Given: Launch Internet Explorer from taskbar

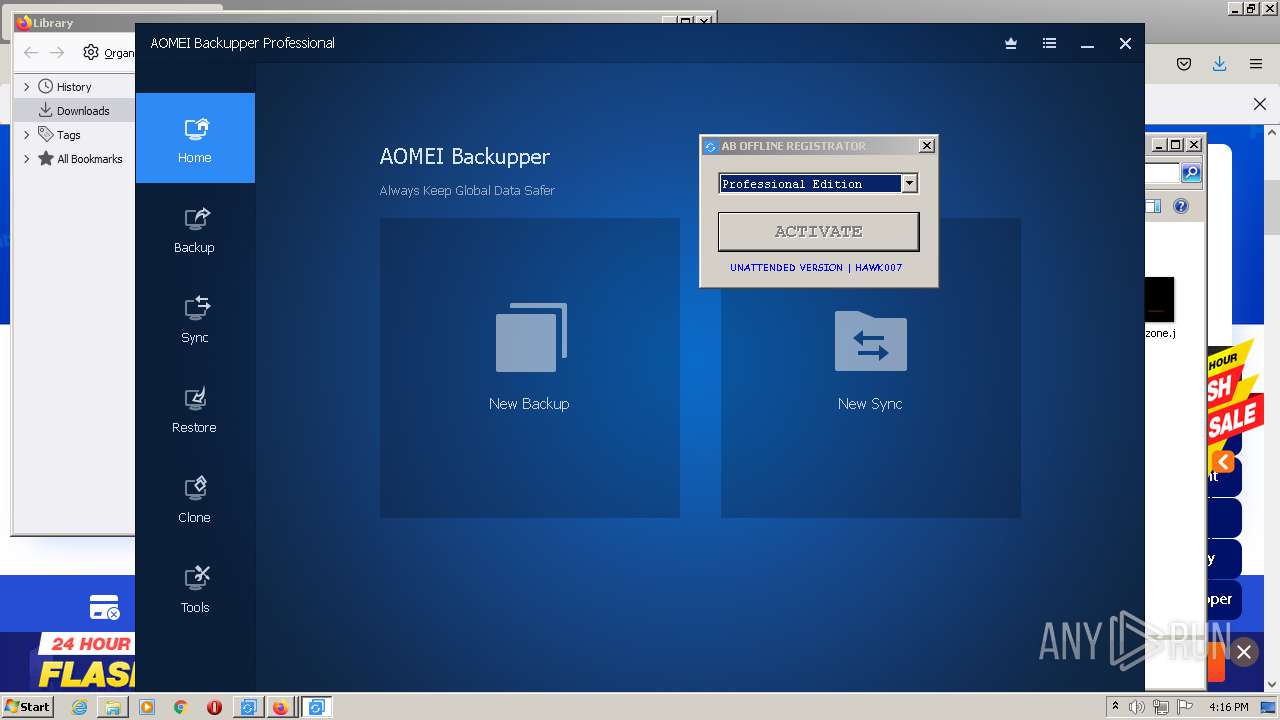Looking at the screenshot, I should (79, 707).
